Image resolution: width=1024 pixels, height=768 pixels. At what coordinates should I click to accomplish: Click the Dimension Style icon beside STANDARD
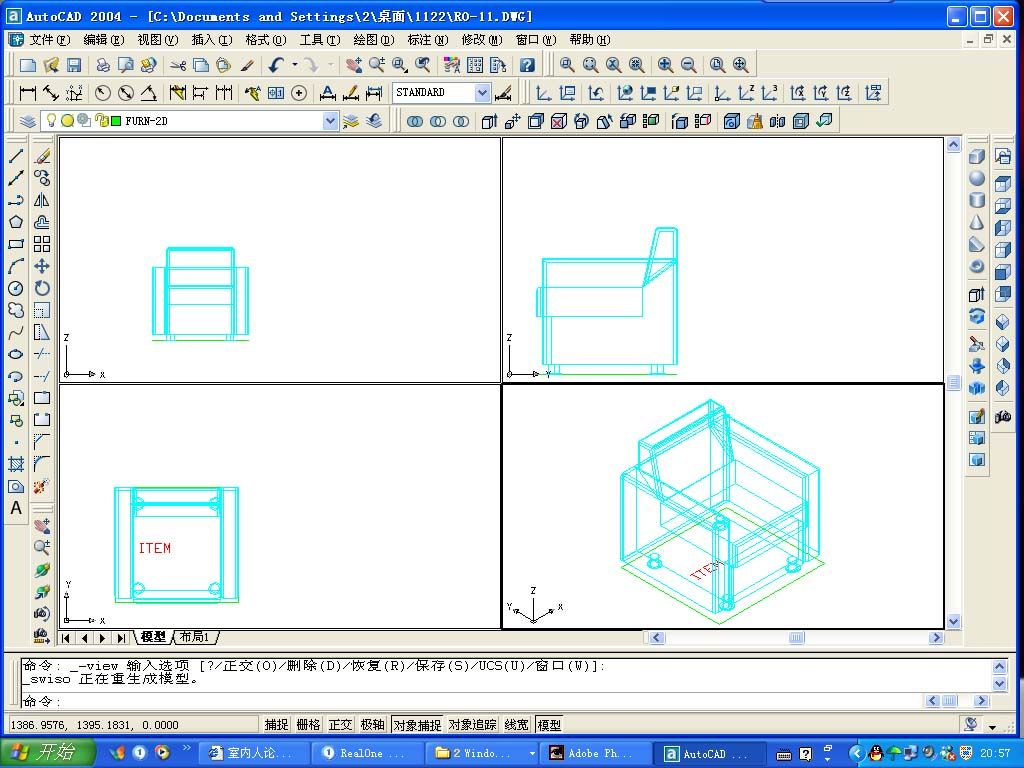503,93
